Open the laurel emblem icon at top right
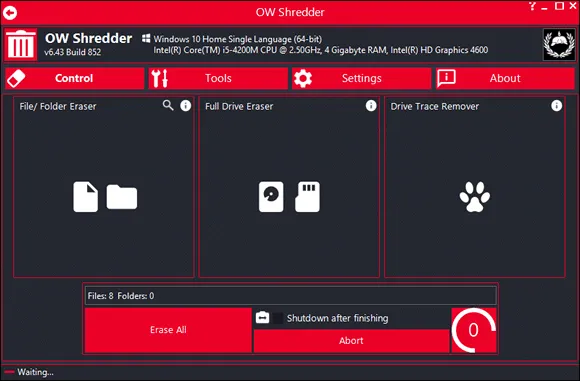This screenshot has width=580, height=381. pos(559,44)
